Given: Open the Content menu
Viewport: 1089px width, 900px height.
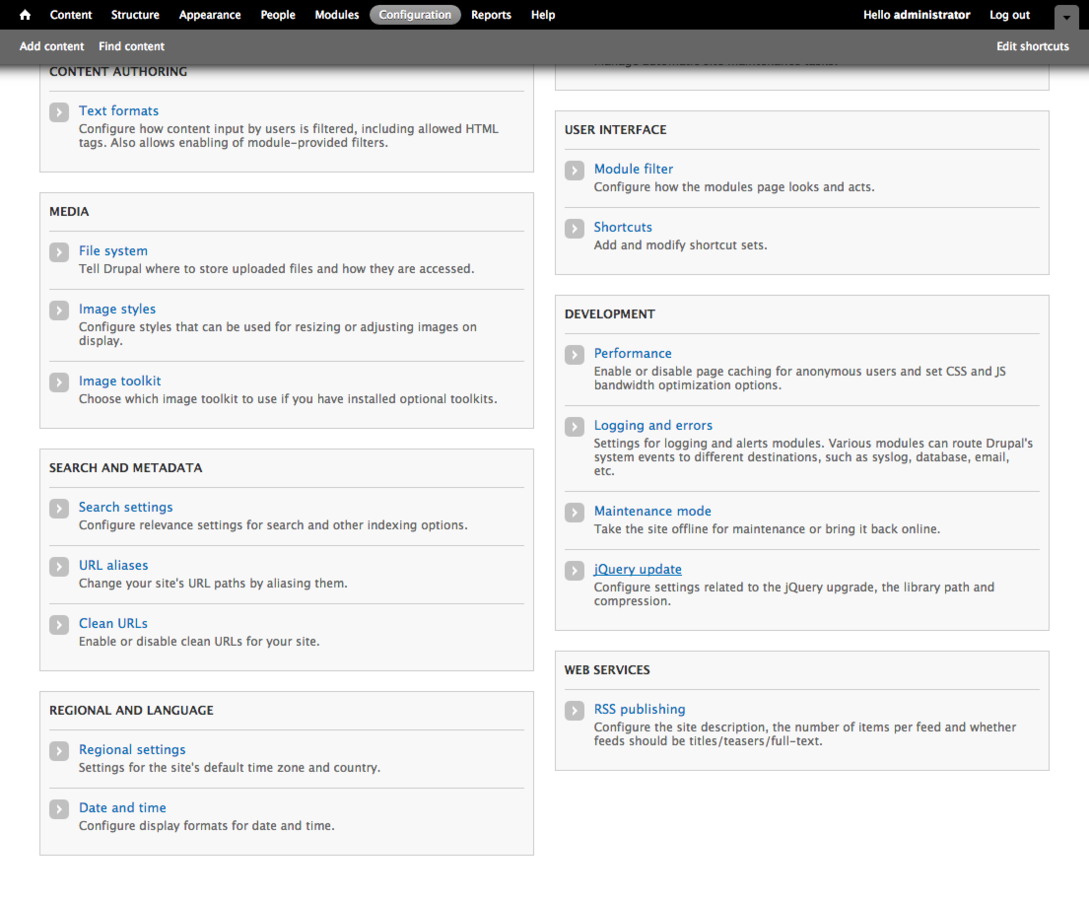Looking at the screenshot, I should (71, 15).
